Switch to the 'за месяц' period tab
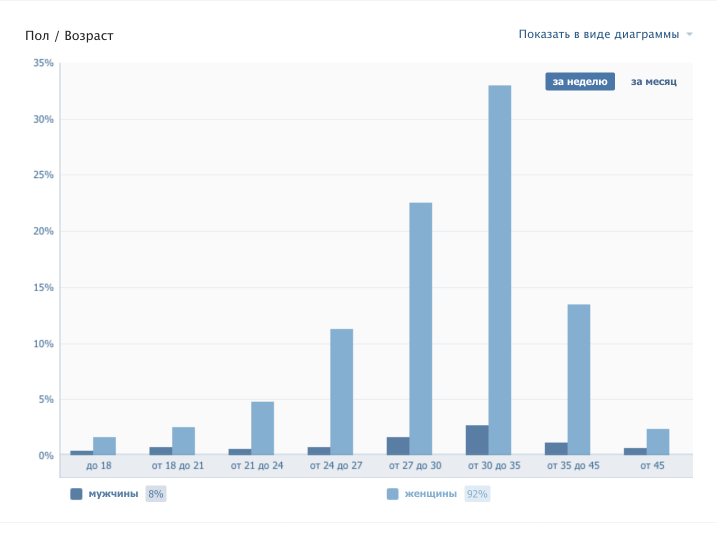 tap(653, 82)
